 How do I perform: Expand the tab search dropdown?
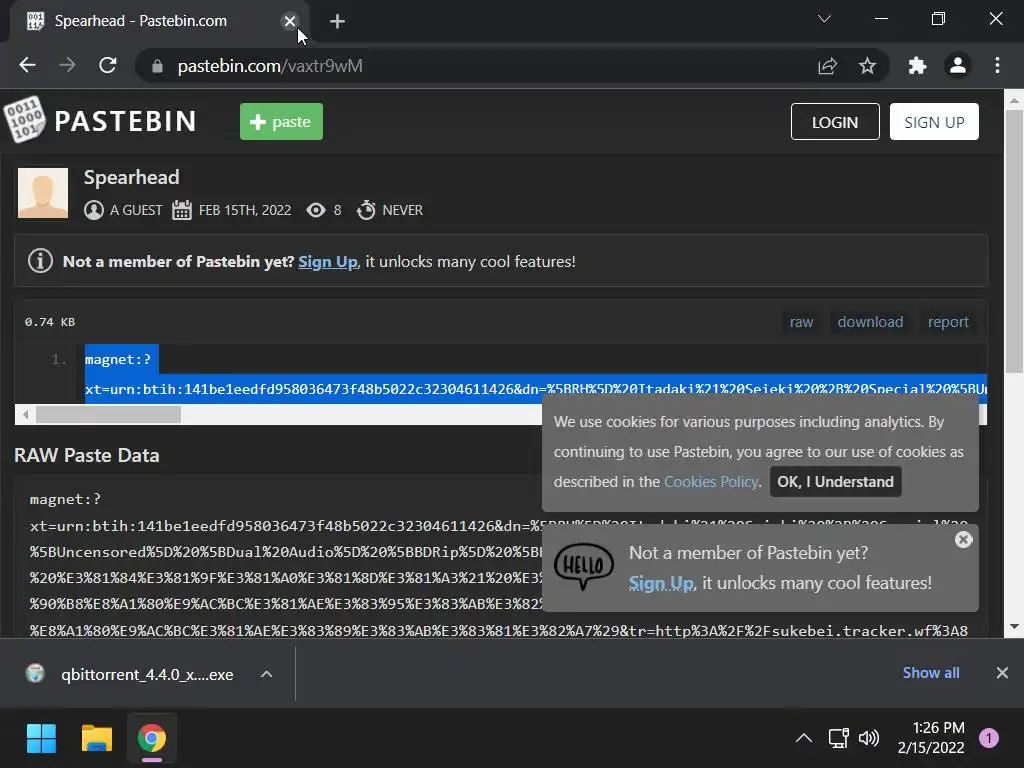824,19
